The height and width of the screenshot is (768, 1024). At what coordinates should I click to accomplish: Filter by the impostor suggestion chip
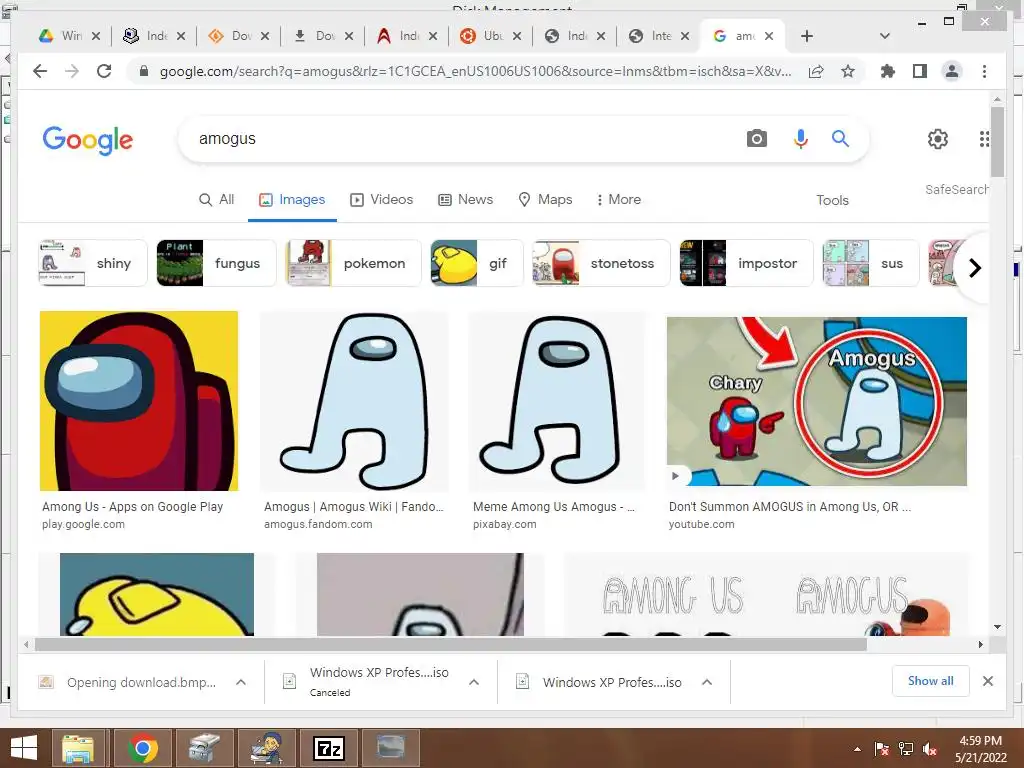[746, 263]
